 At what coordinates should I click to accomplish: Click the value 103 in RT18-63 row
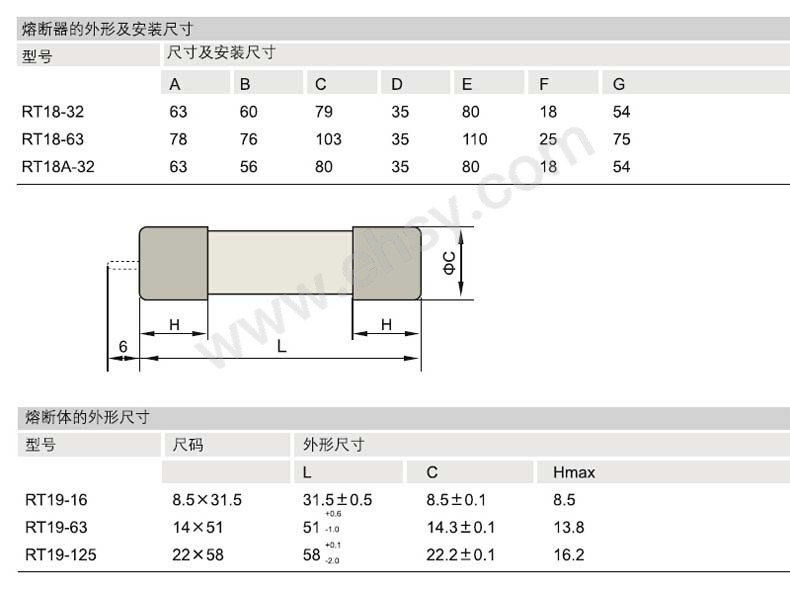tap(328, 139)
